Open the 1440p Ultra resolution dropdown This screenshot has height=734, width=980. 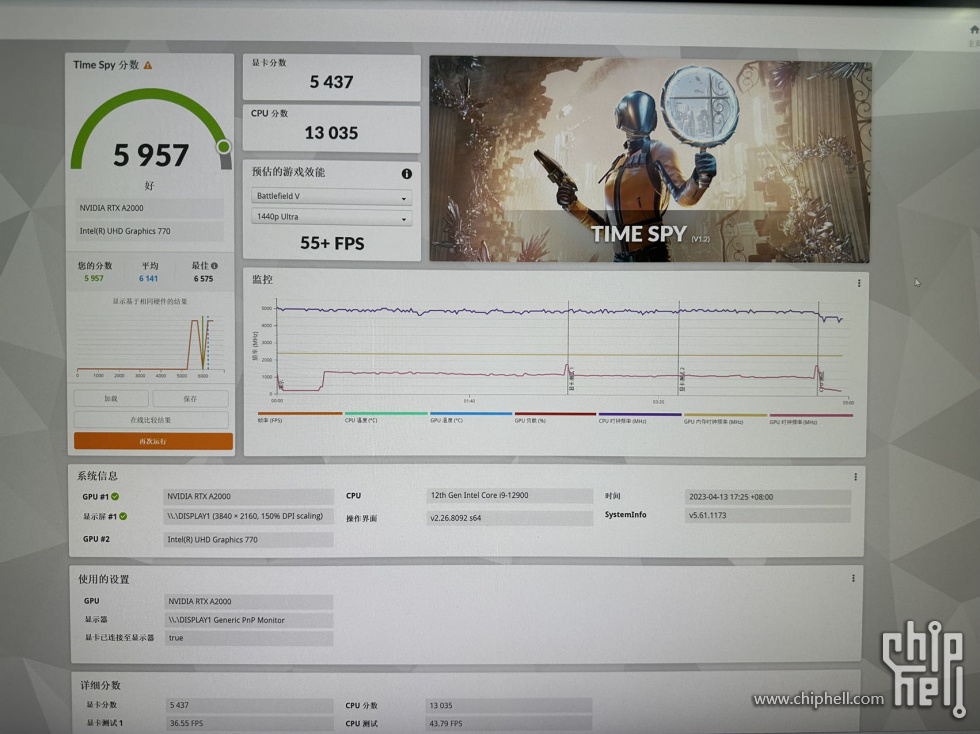click(x=331, y=217)
